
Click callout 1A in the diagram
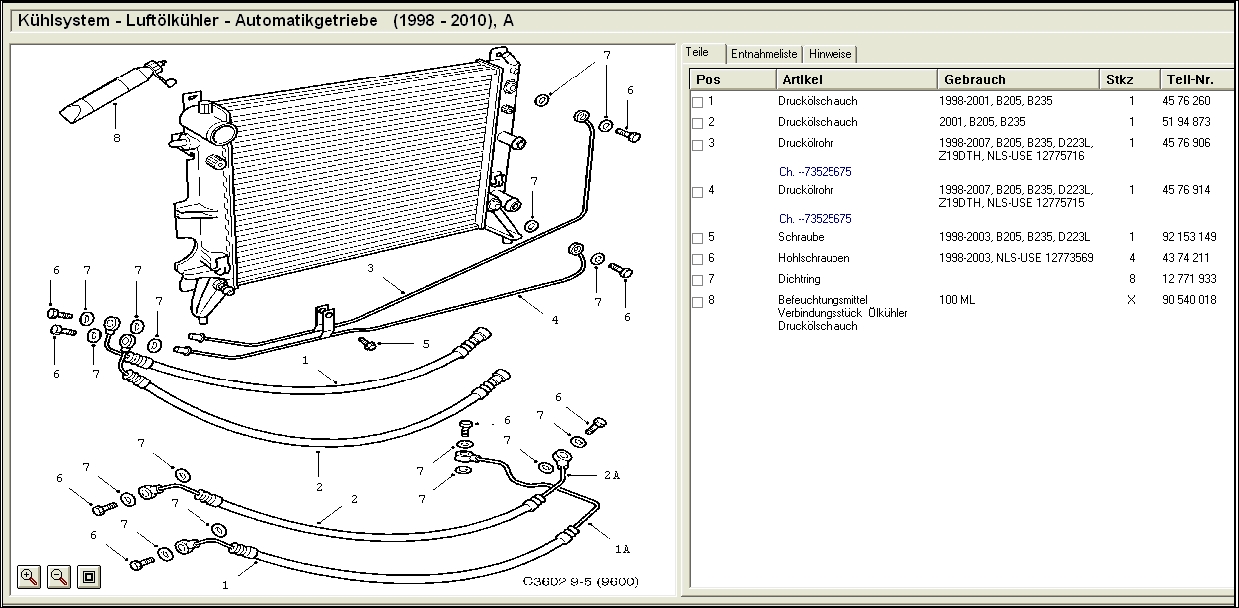622,548
